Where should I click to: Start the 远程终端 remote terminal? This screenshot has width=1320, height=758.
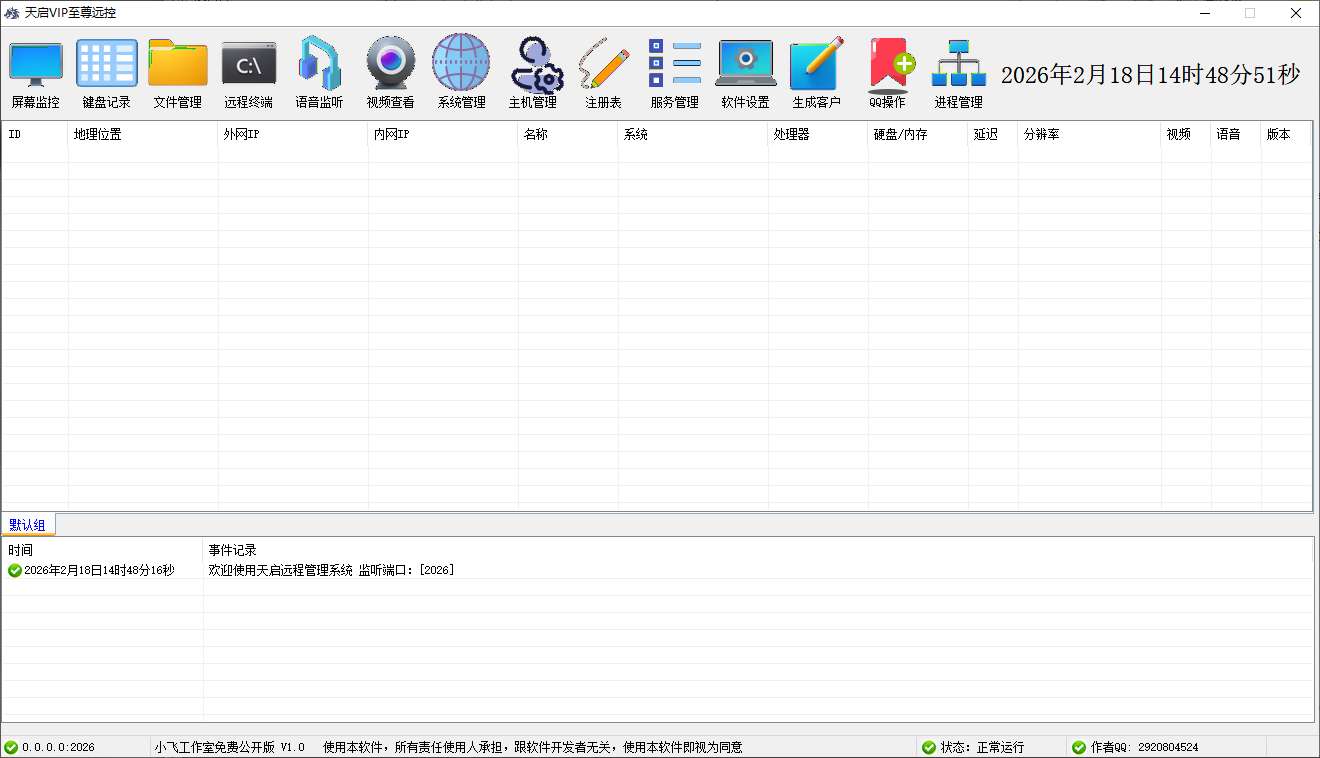click(247, 72)
